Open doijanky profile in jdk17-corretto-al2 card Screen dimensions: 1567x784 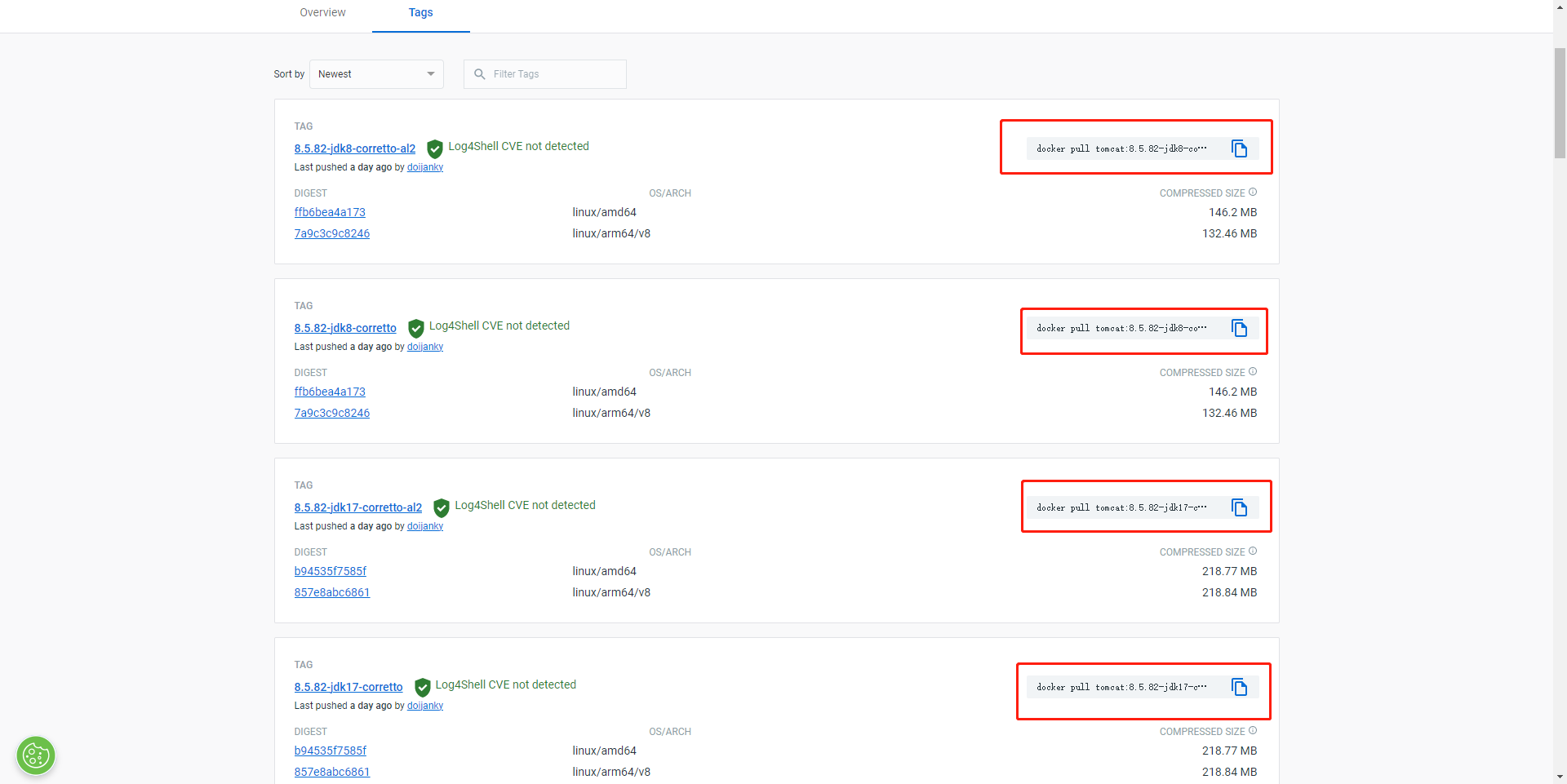point(425,526)
